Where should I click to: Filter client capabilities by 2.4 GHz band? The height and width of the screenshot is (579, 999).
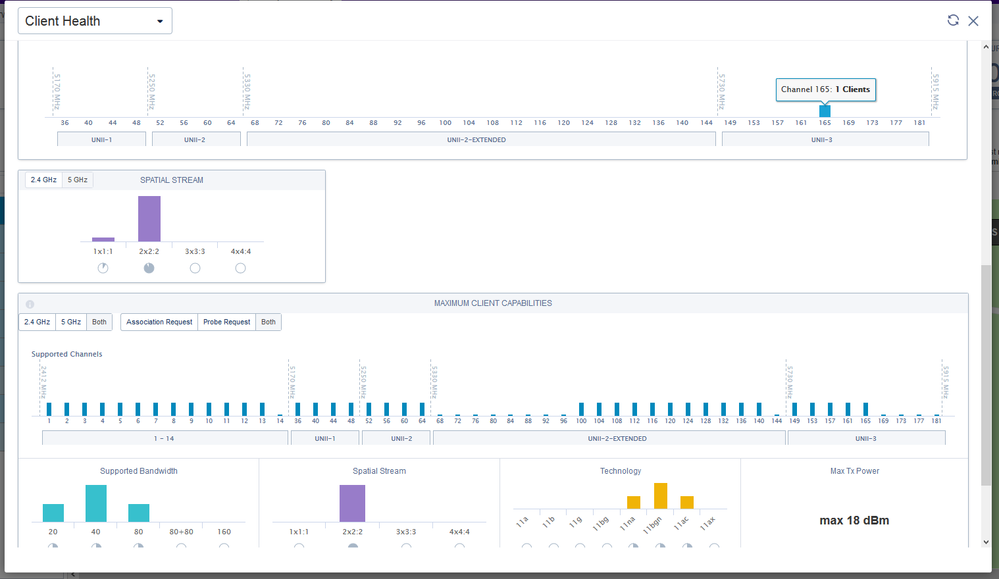point(37,322)
